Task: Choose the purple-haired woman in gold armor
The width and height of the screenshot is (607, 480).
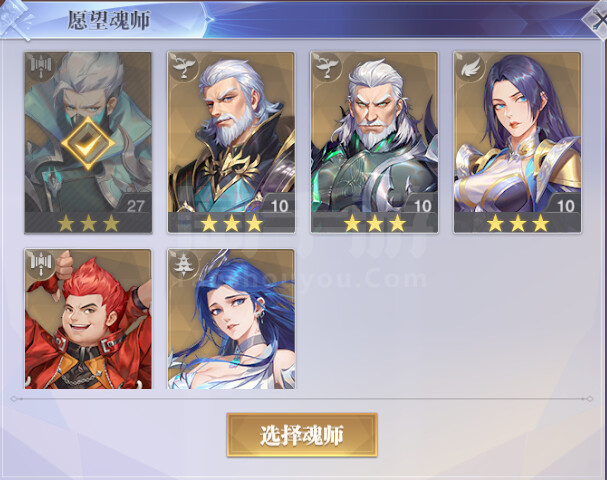Action: 518,142
